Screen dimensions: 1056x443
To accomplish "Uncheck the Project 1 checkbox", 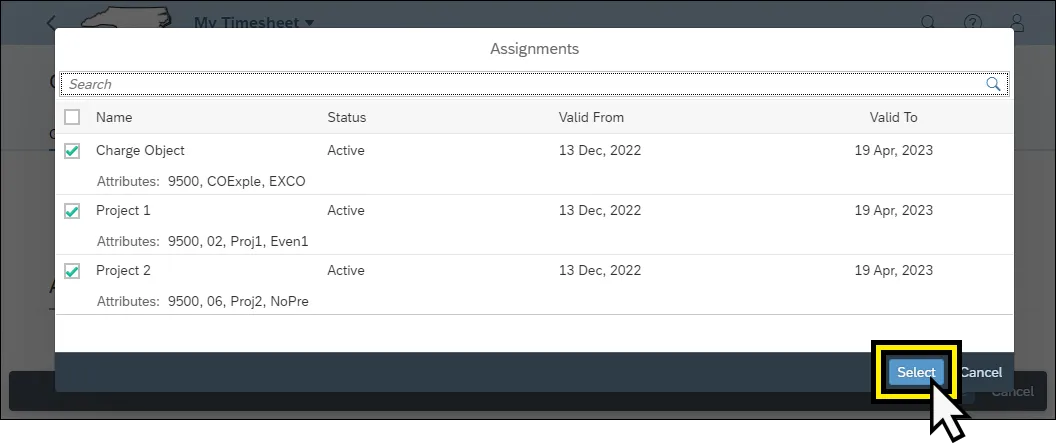I will [72, 211].
